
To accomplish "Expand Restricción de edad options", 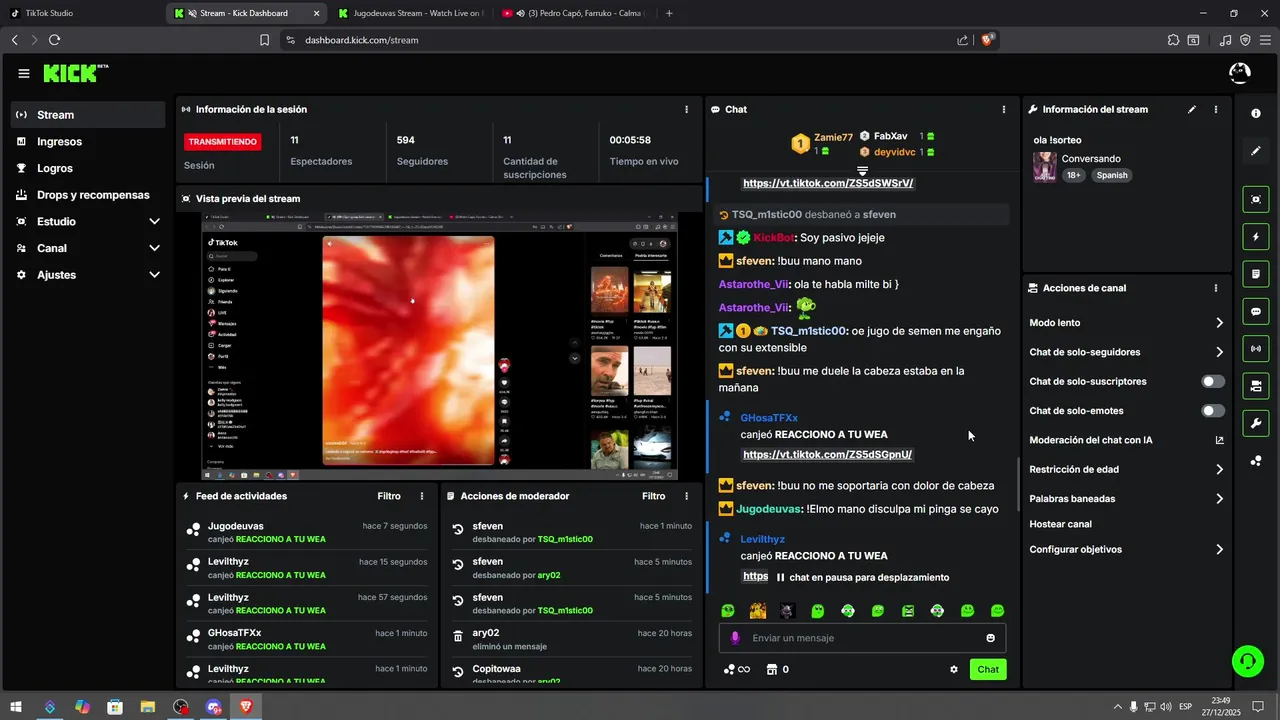I will coord(1219,469).
